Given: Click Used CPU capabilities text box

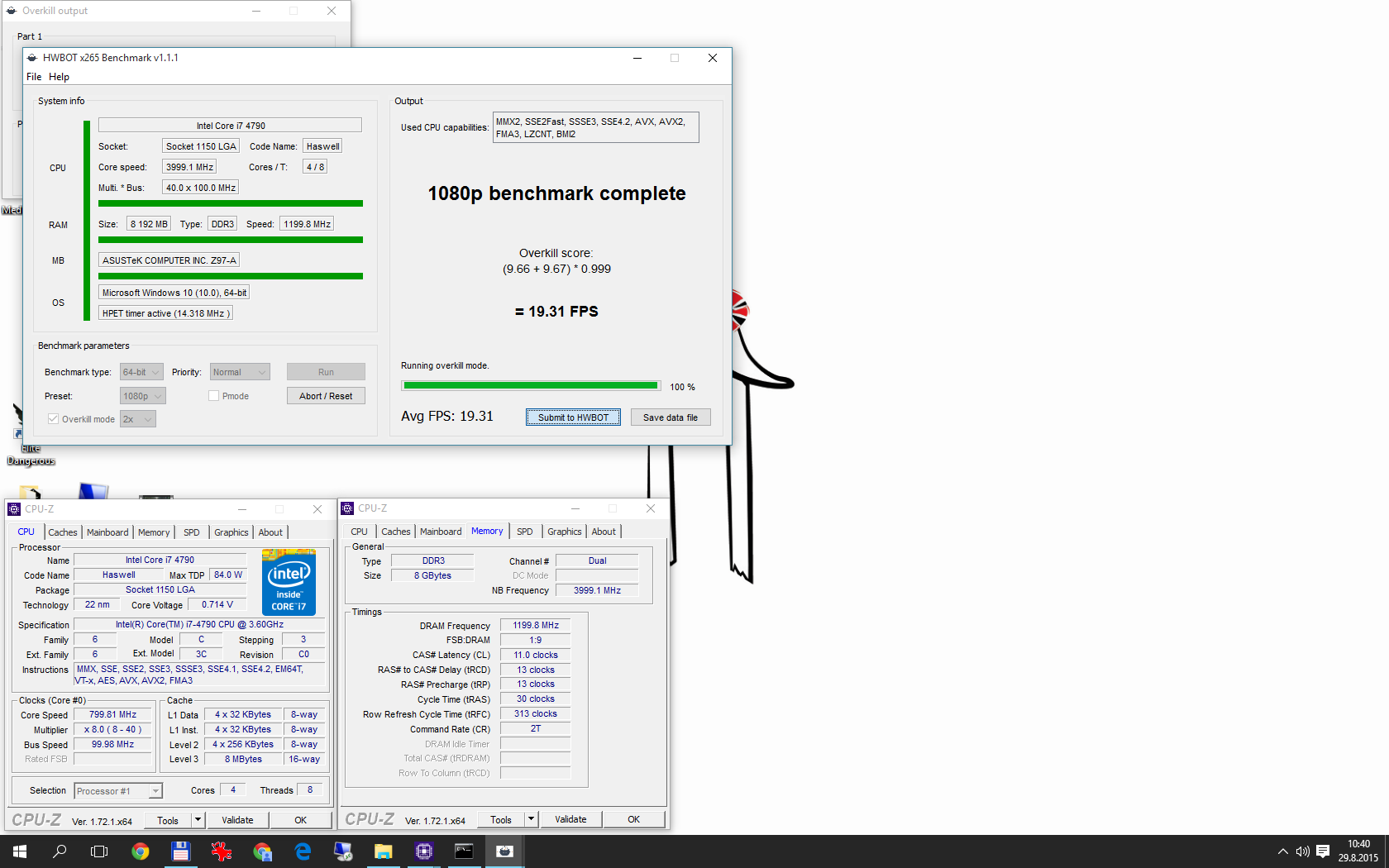Looking at the screenshot, I should tap(595, 127).
